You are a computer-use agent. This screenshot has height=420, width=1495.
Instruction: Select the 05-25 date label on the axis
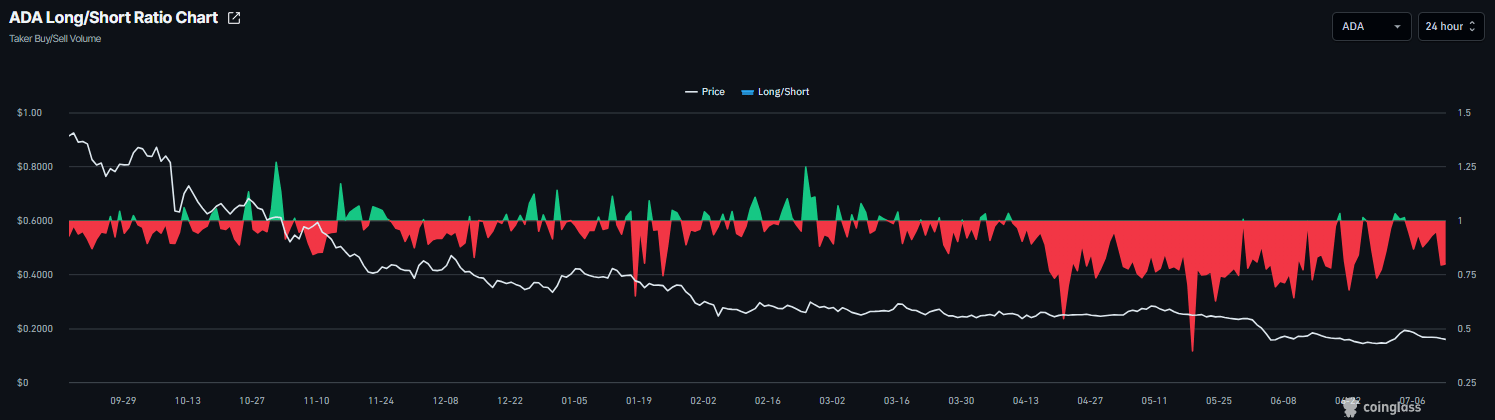(x=1219, y=400)
